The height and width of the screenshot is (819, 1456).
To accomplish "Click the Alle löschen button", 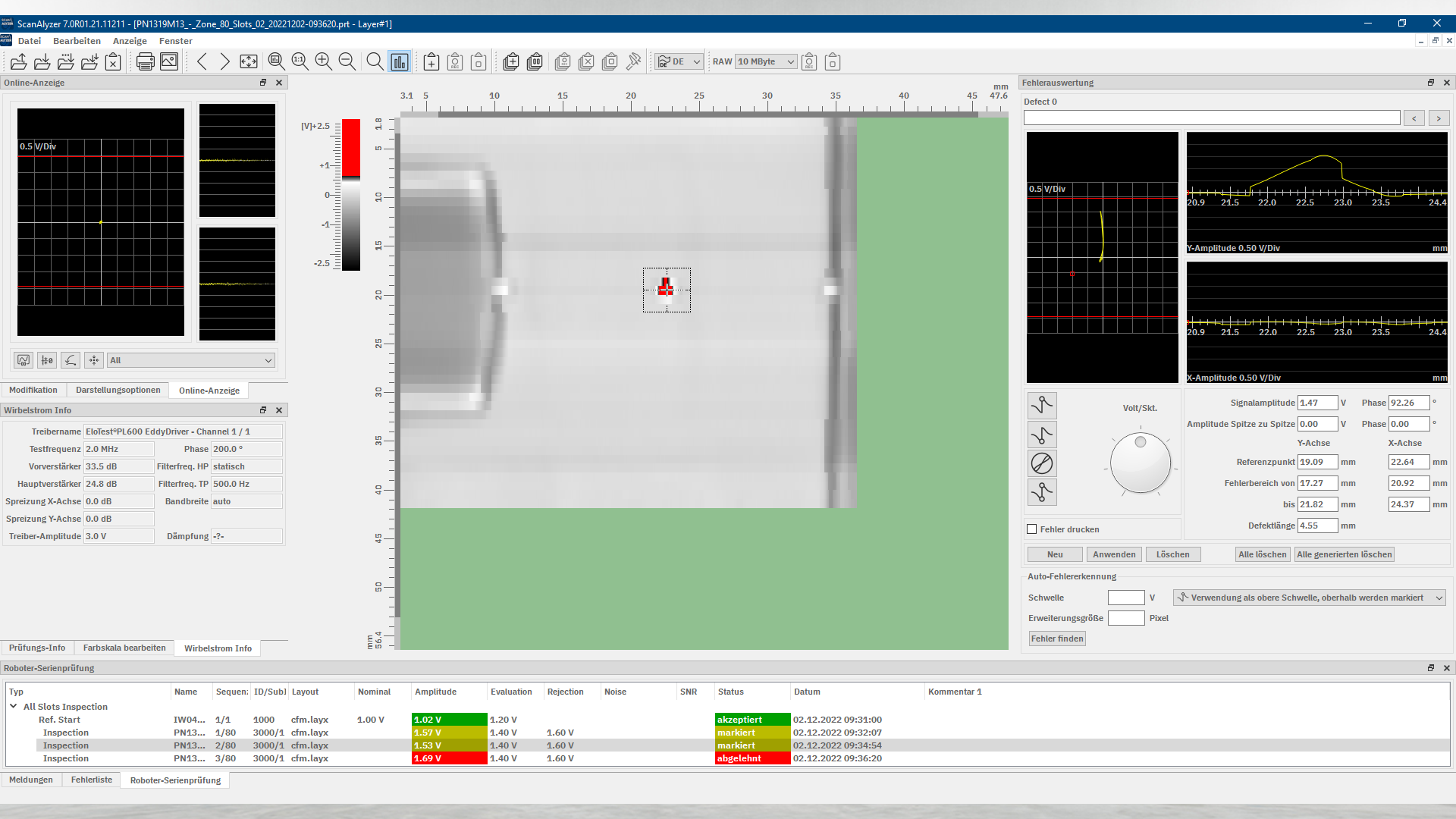I will pos(1263,554).
